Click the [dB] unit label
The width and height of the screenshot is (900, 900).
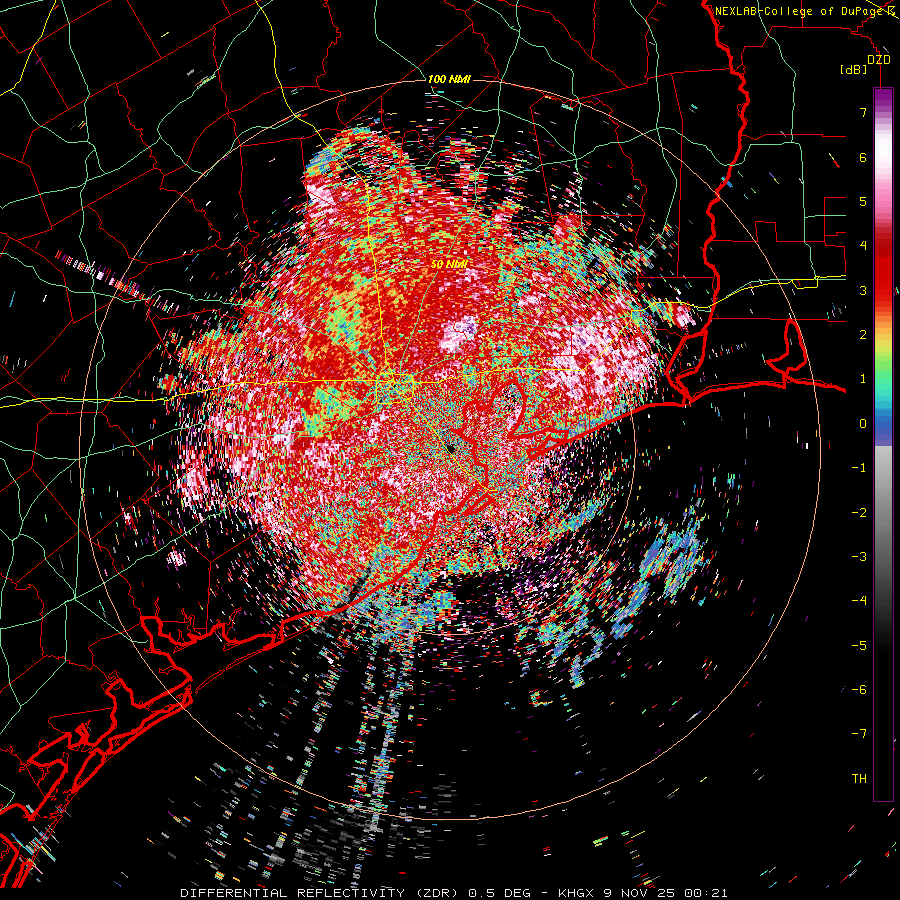point(854,69)
